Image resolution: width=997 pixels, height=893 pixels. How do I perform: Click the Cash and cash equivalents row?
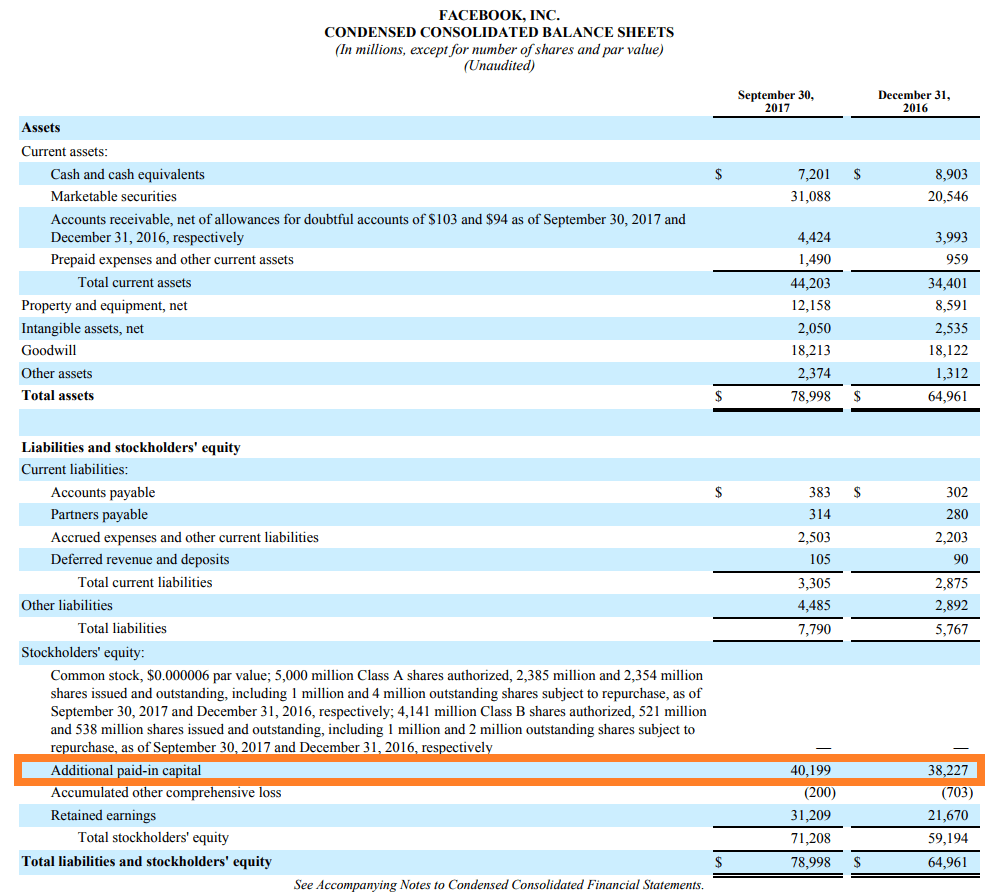[x=125, y=173]
